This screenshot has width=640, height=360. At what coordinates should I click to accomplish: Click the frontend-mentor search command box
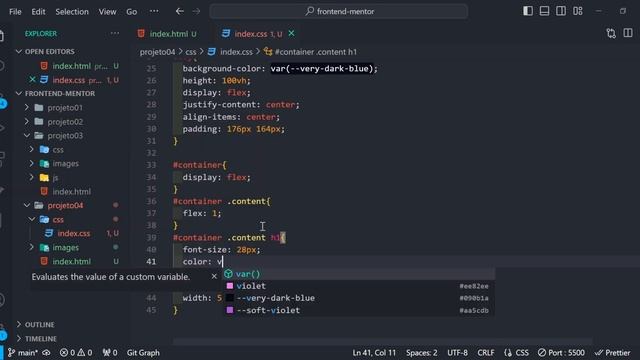point(339,11)
